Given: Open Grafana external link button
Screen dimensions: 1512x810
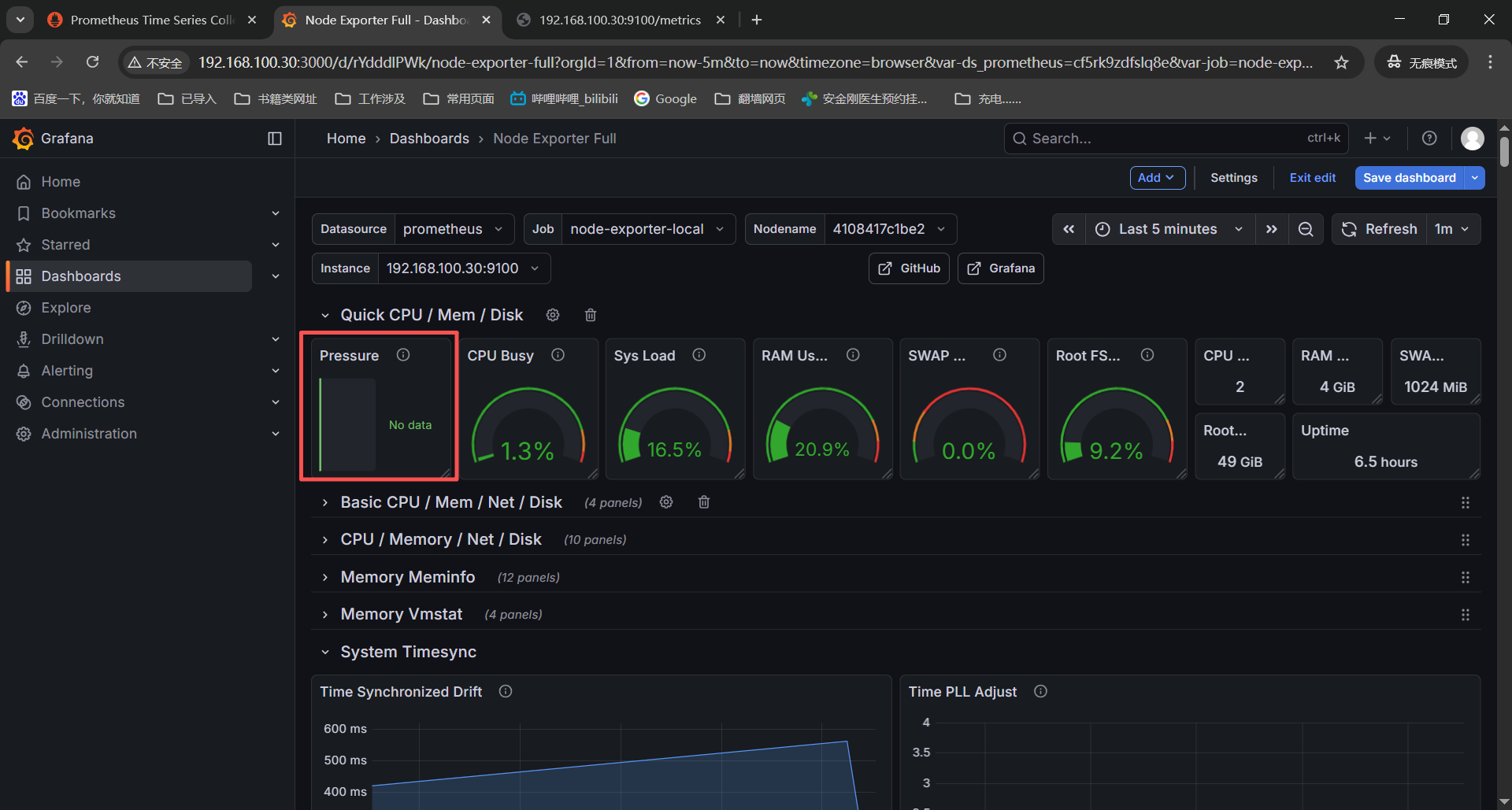Looking at the screenshot, I should 1001,268.
